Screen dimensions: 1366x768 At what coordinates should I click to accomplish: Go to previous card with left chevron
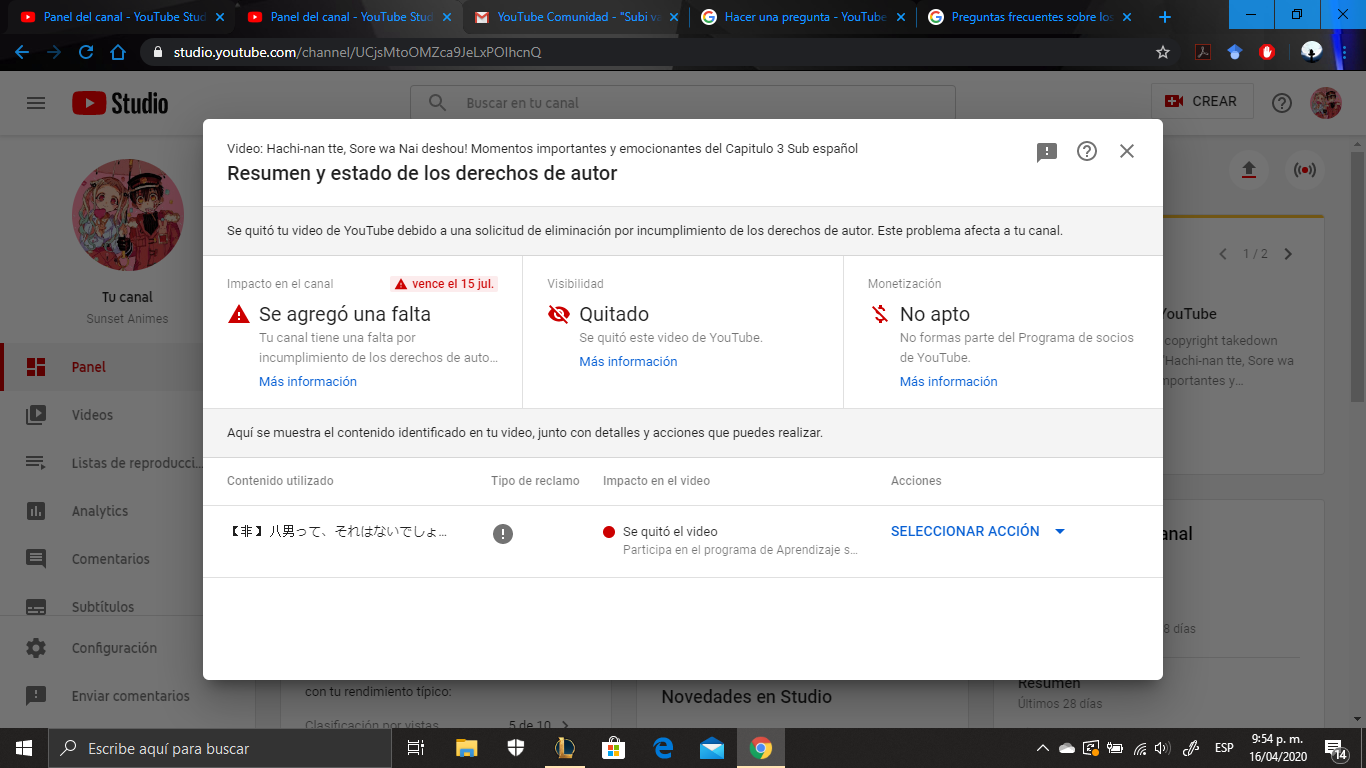(1222, 254)
